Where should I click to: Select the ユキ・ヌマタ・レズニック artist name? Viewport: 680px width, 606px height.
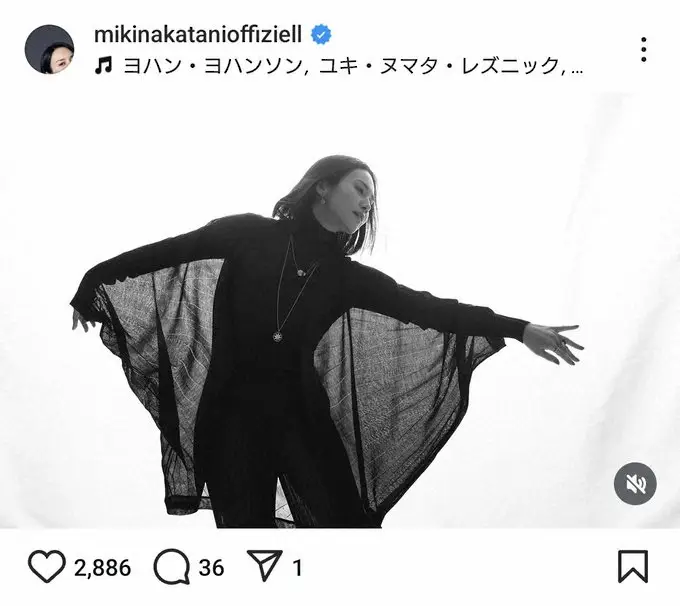tap(439, 66)
